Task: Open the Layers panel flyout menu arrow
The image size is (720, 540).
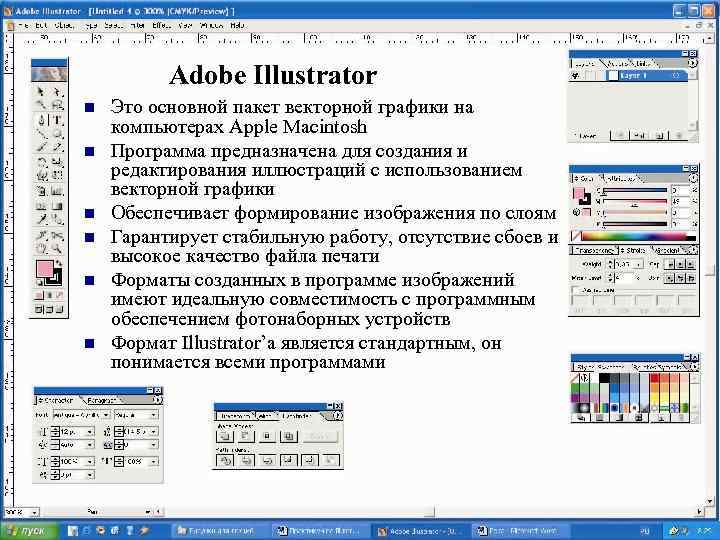Action: tap(692, 63)
